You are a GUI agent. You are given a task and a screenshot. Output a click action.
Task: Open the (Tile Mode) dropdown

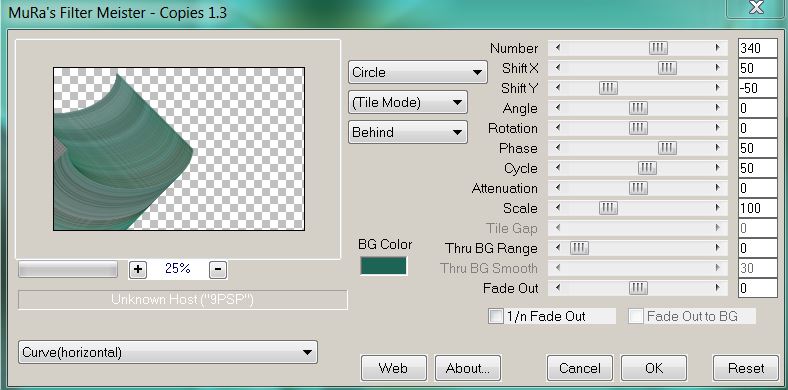coord(408,103)
